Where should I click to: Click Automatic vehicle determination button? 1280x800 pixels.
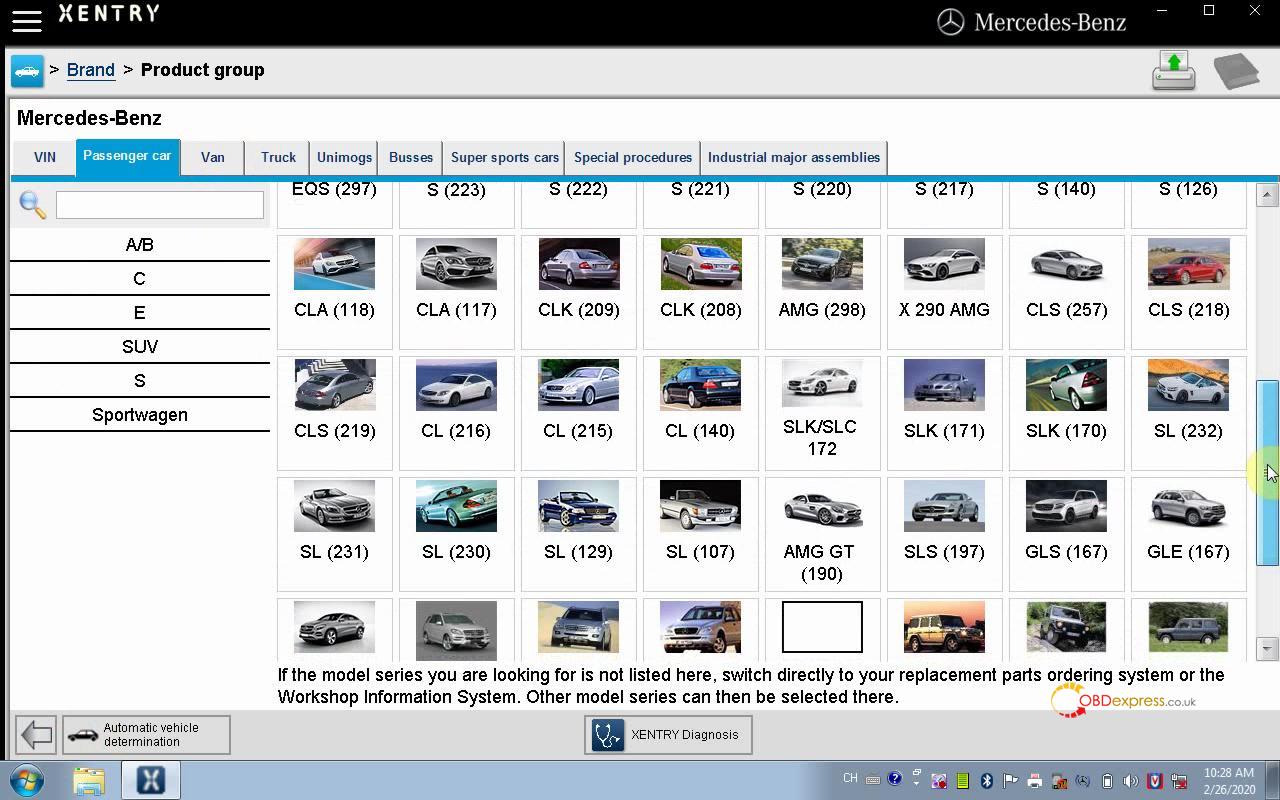146,735
